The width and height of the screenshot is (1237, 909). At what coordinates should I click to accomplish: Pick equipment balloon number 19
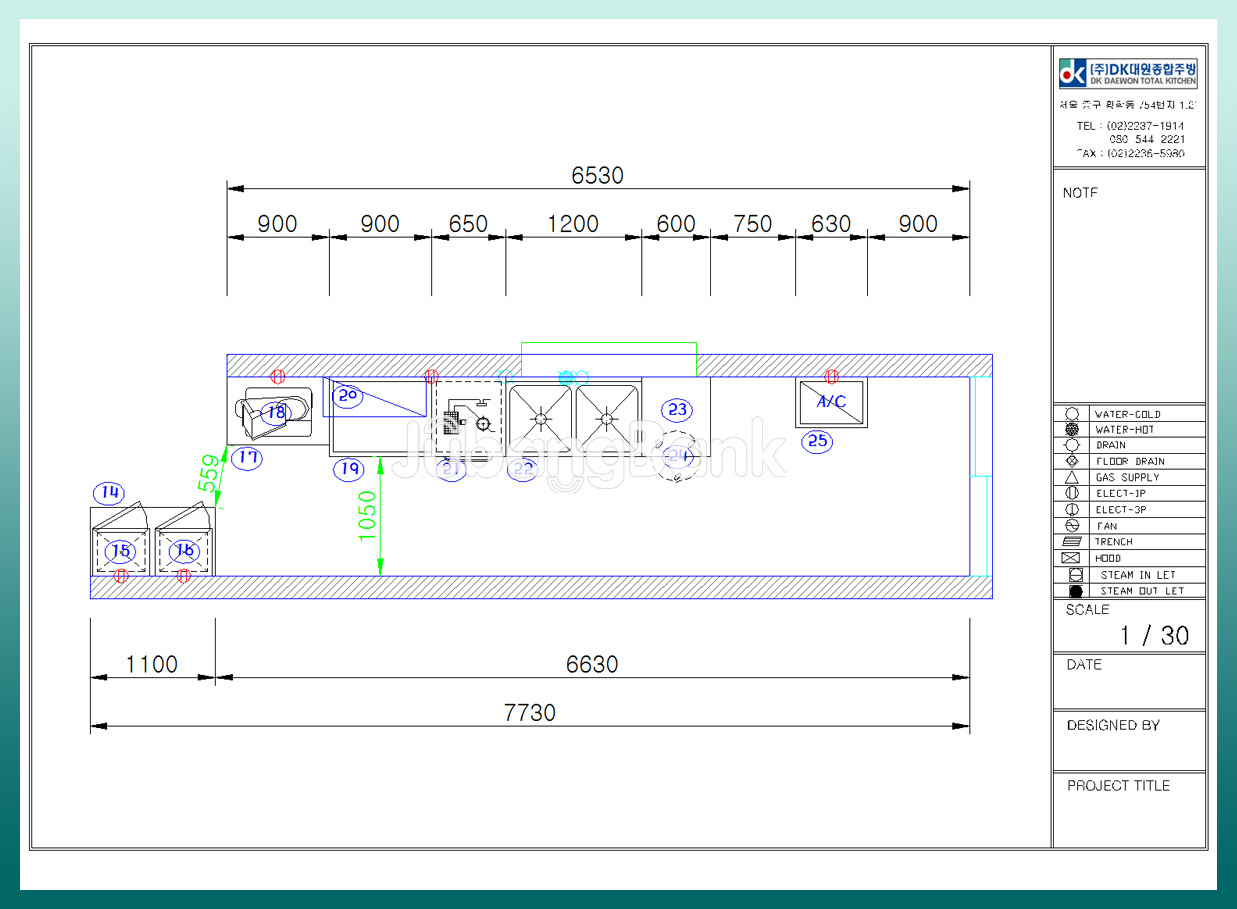point(348,467)
